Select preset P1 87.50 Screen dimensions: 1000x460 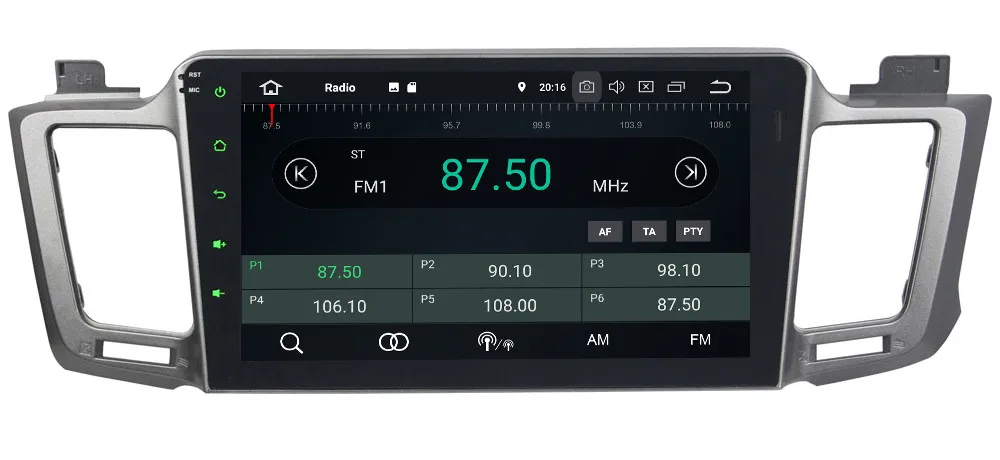coord(327,271)
